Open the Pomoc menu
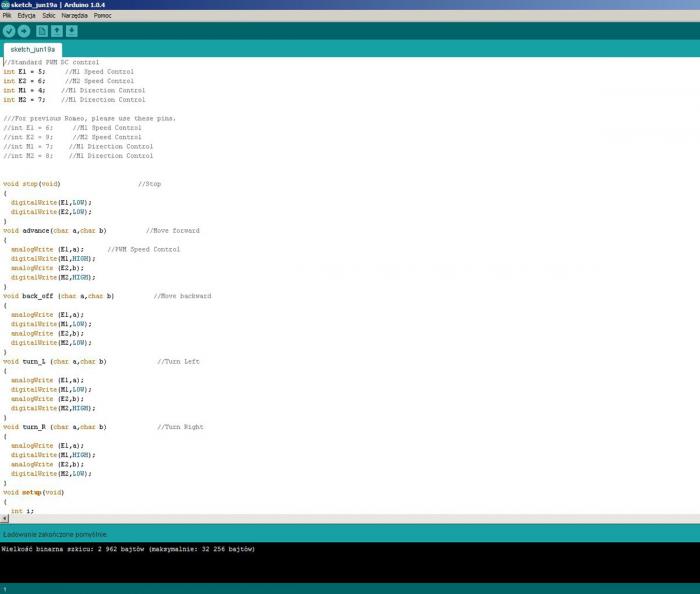The height and width of the screenshot is (594, 700). (x=103, y=16)
